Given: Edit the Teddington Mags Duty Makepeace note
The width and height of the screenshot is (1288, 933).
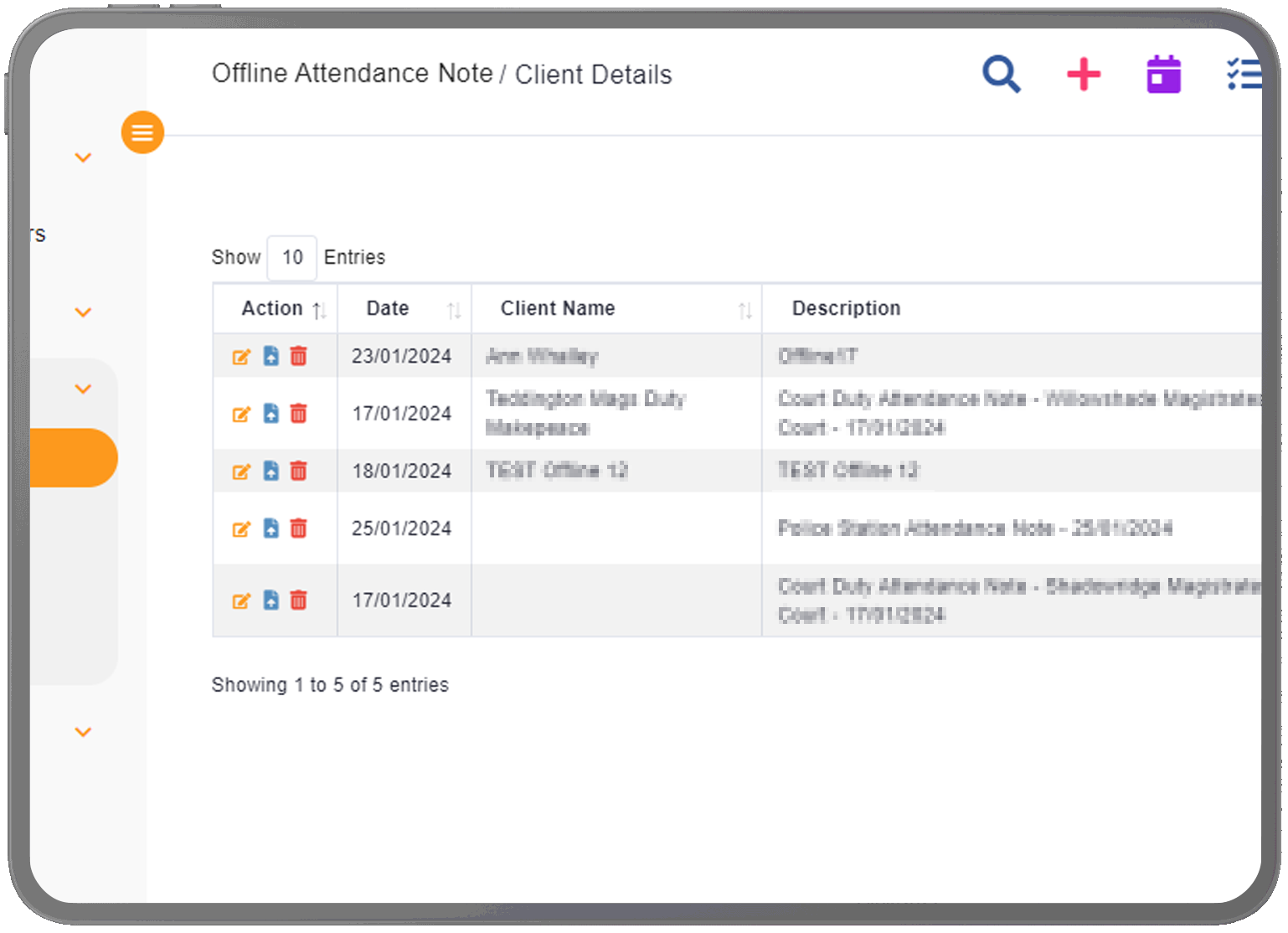Looking at the screenshot, I should click(243, 413).
